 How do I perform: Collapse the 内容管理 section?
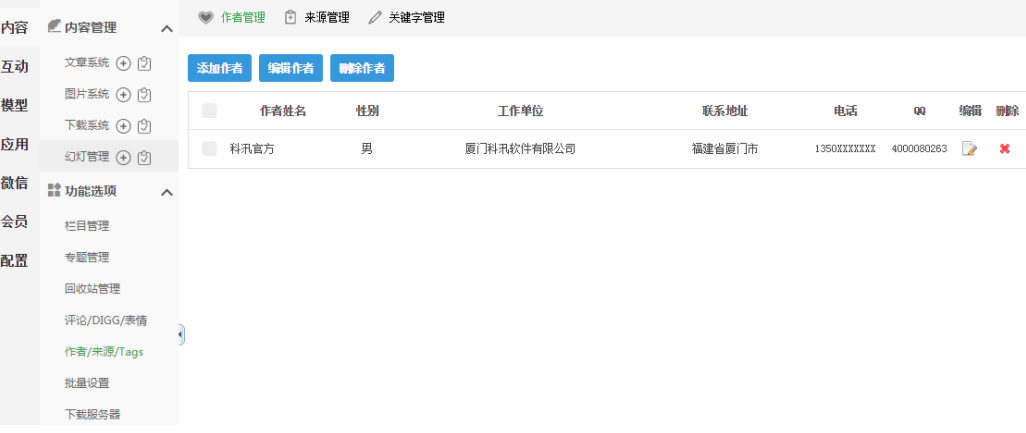click(167, 29)
